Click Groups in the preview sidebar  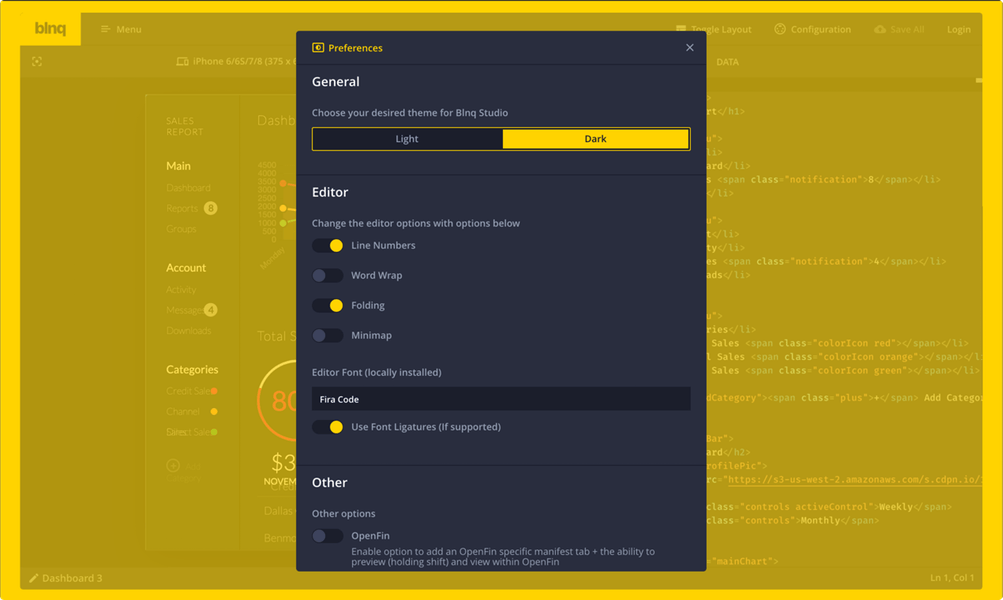click(x=181, y=229)
